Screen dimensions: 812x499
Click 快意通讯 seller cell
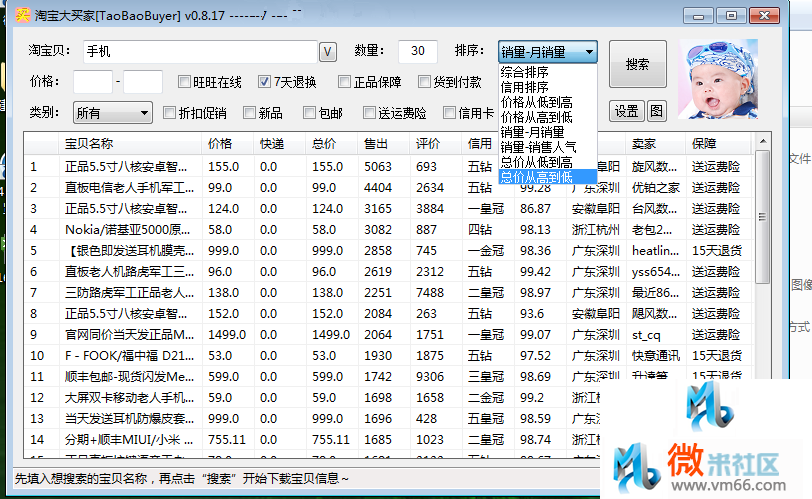(x=656, y=356)
